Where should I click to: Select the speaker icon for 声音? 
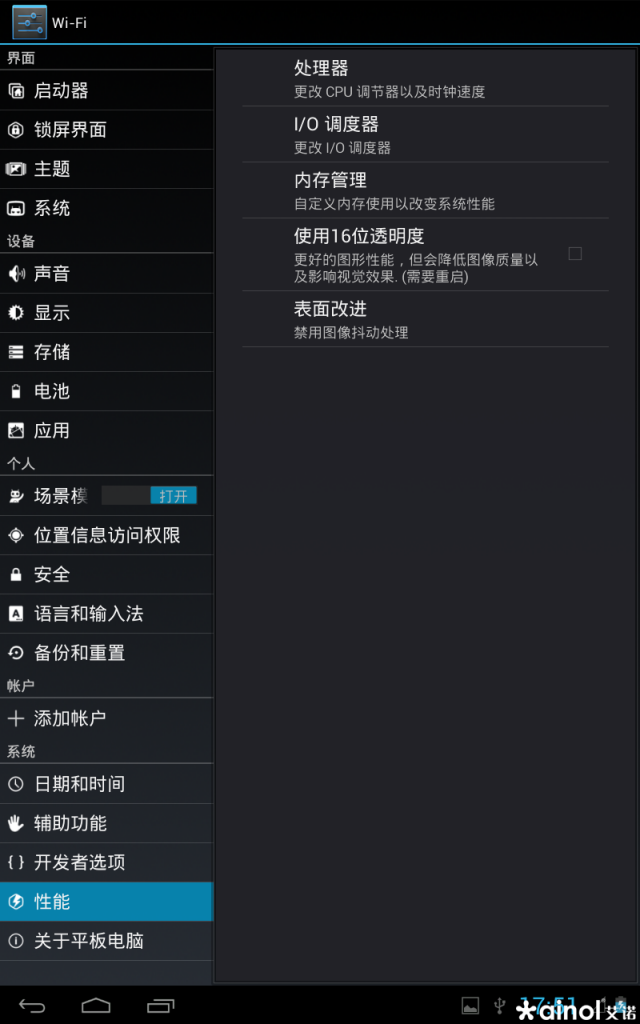click(x=16, y=274)
